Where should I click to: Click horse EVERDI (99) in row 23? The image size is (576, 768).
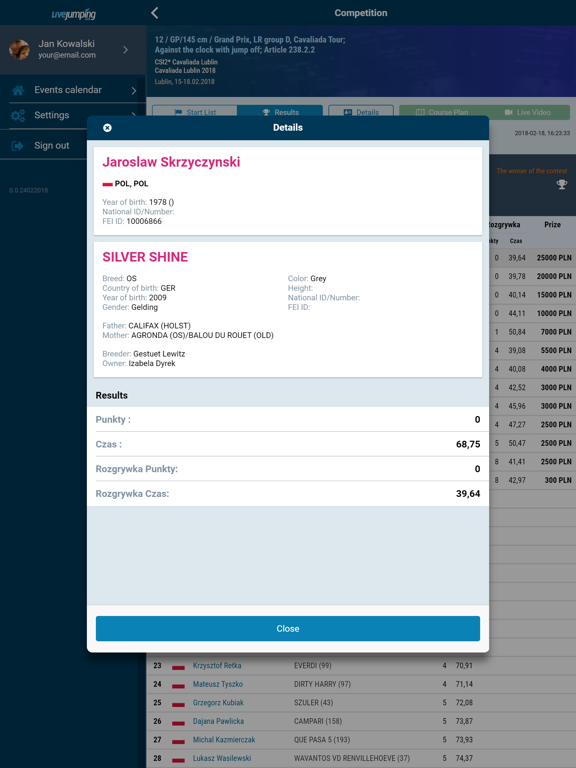point(312,666)
